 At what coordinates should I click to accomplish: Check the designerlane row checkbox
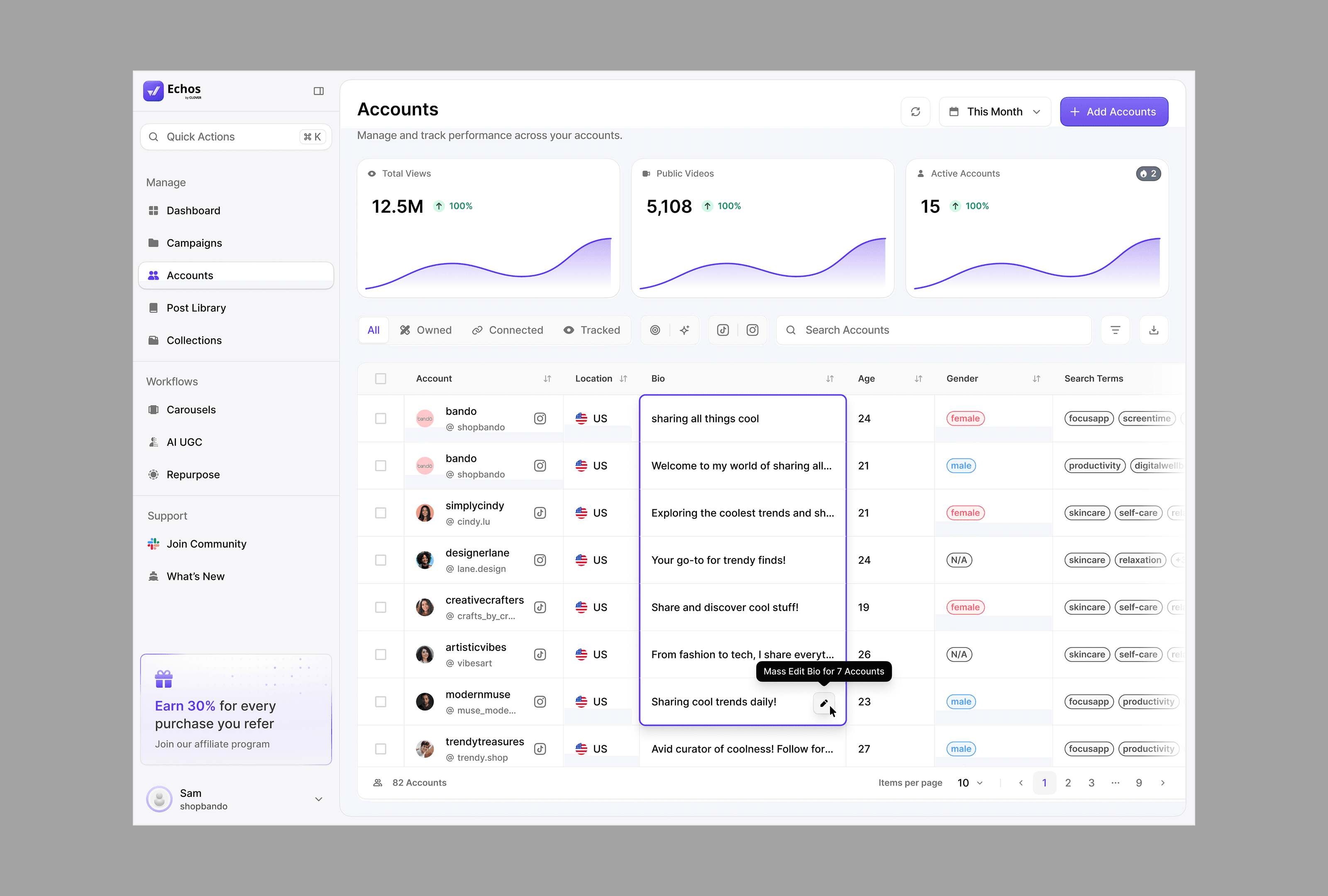[381, 560]
